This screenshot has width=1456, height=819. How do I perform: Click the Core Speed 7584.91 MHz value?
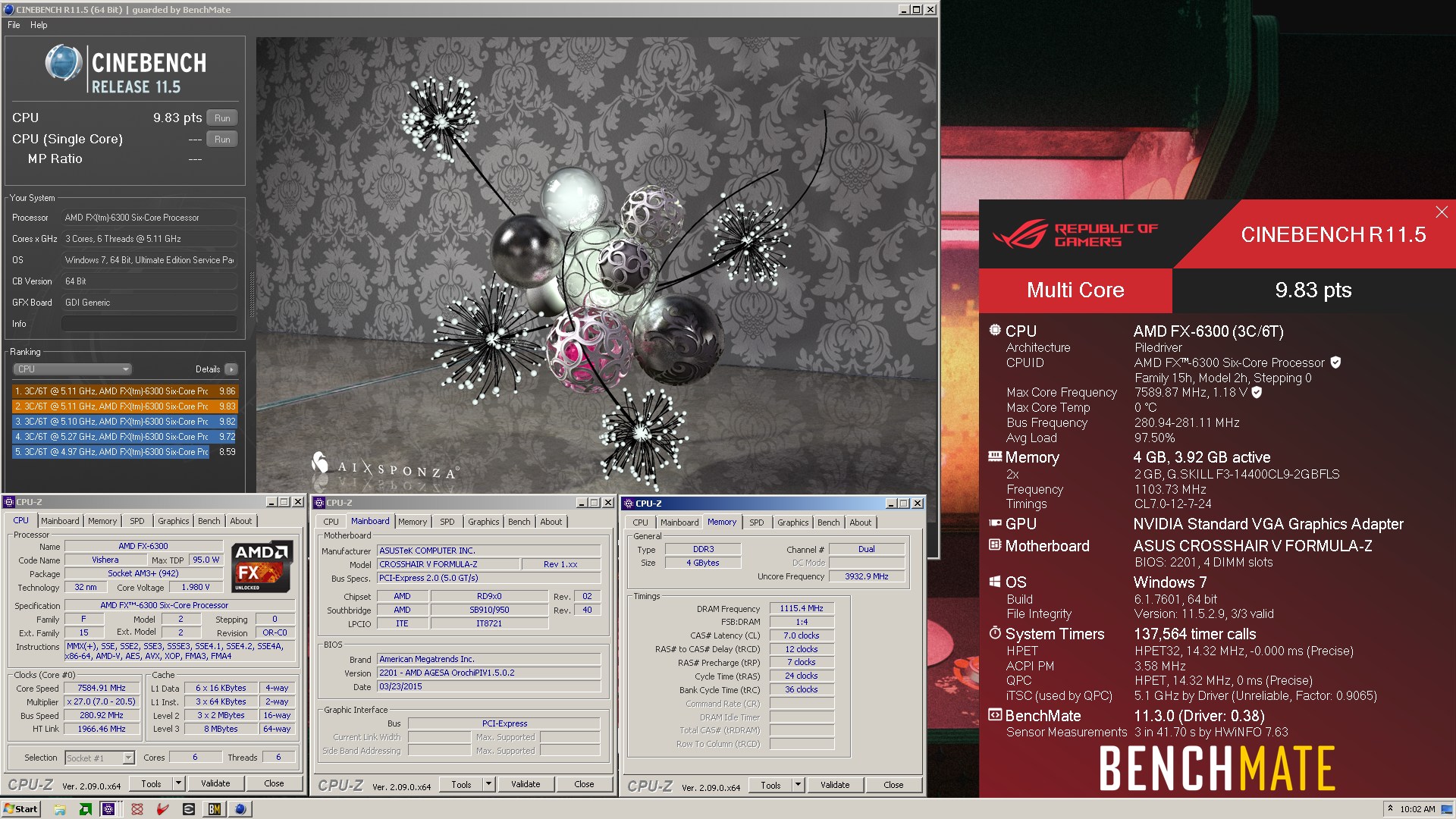point(102,689)
